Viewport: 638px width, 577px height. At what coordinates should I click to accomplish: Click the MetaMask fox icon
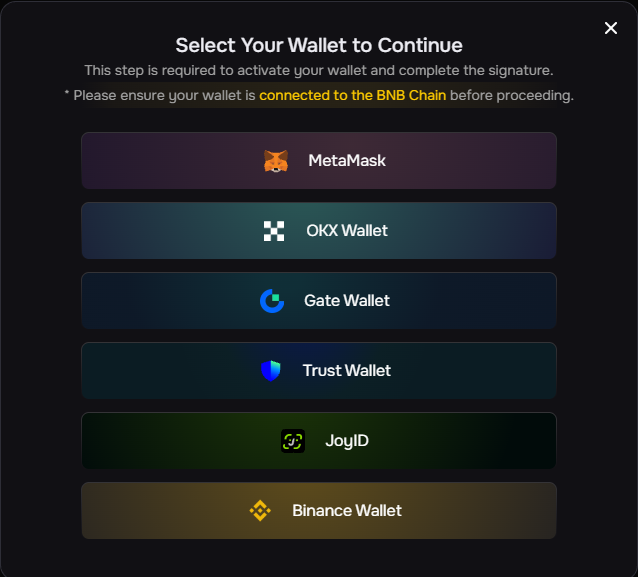click(x=276, y=161)
